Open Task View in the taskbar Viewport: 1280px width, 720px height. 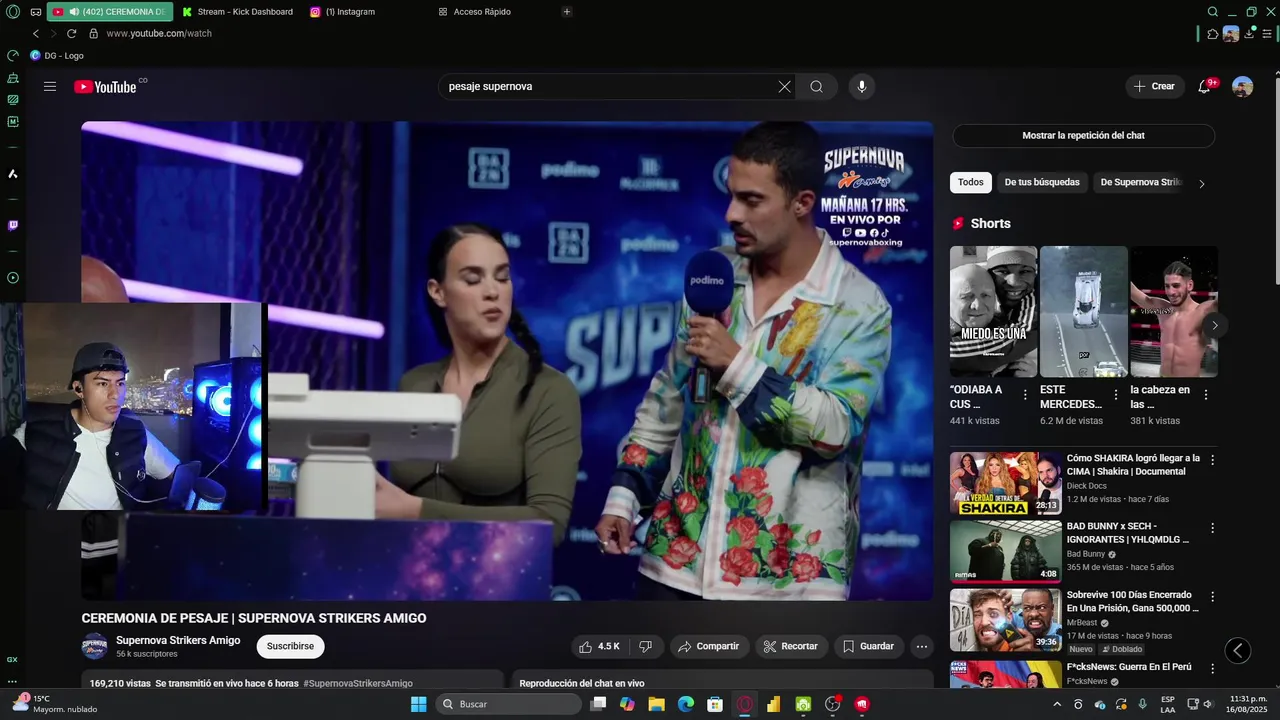pyautogui.click(x=598, y=704)
